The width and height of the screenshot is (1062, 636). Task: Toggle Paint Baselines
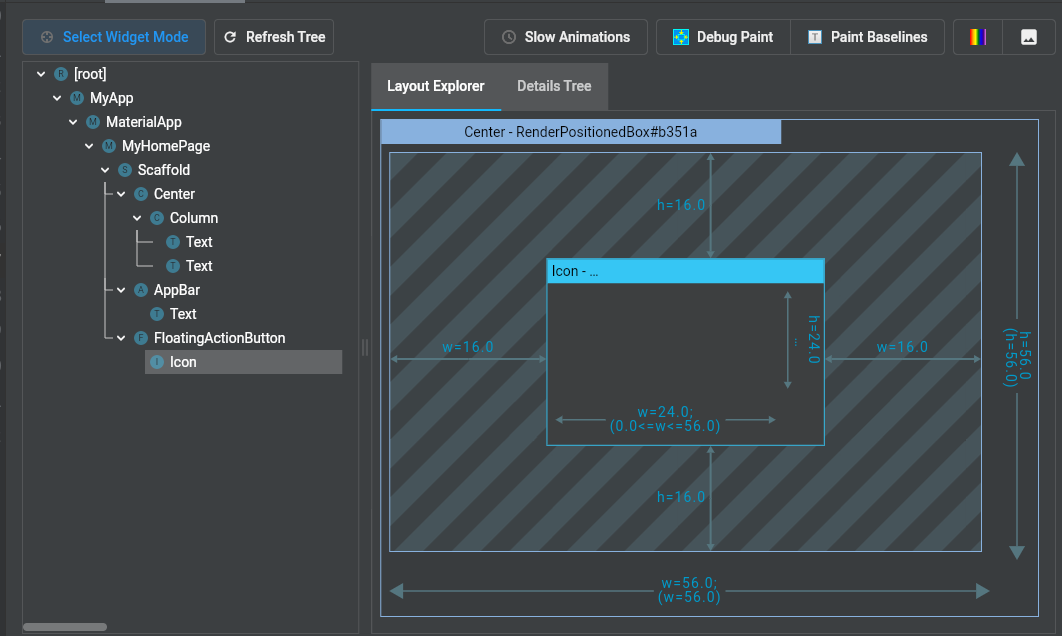click(x=867, y=37)
